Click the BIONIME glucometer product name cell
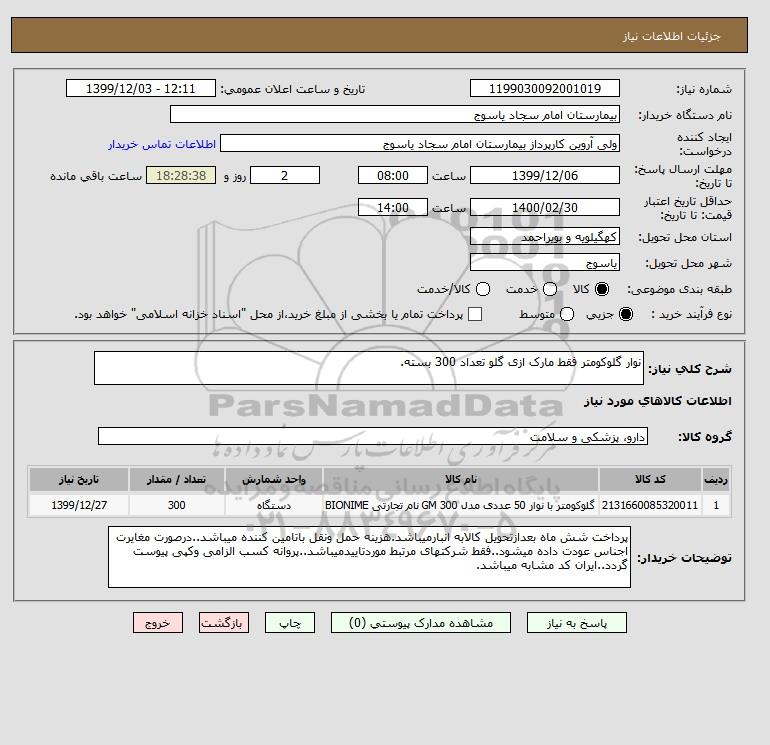770x745 pixels. pyautogui.click(x=461, y=505)
